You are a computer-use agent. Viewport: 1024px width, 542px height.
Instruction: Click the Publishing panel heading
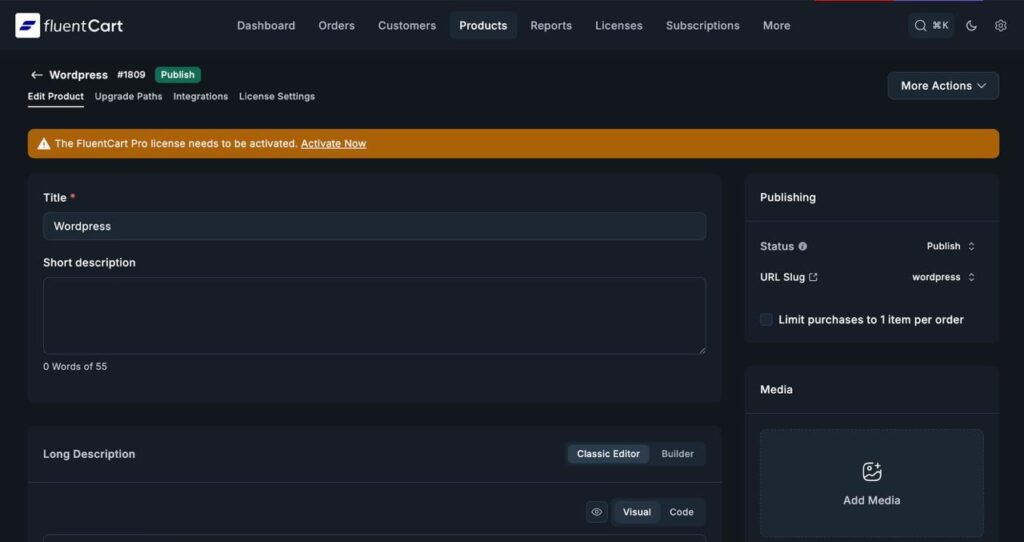click(788, 197)
